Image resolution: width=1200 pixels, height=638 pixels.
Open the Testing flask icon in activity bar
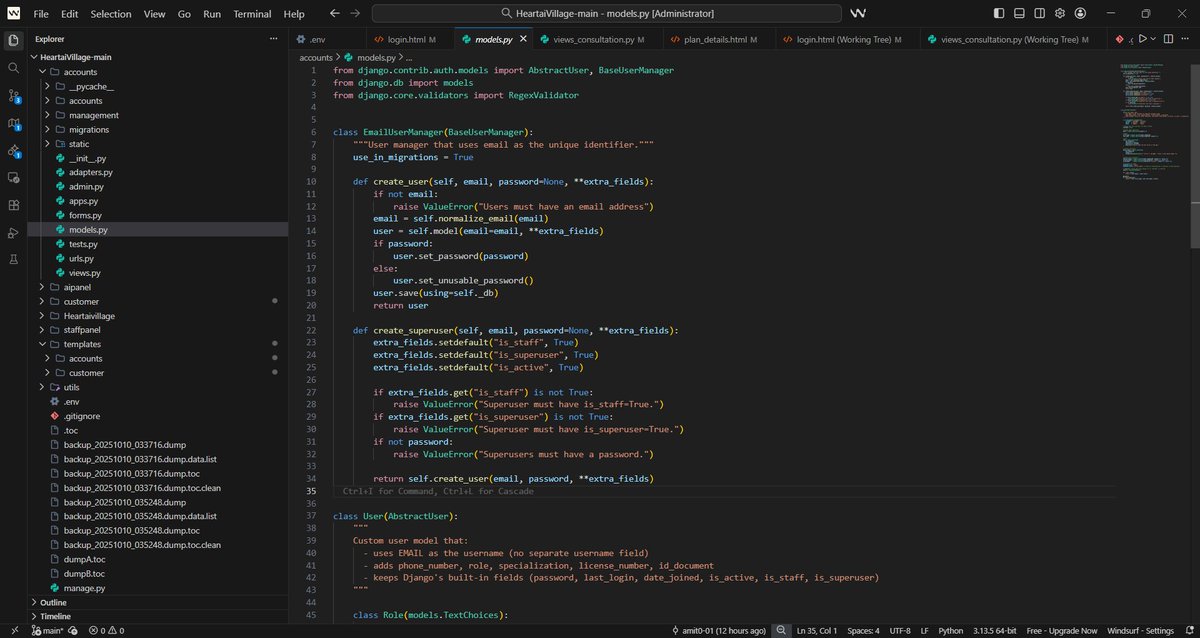pyautogui.click(x=13, y=260)
